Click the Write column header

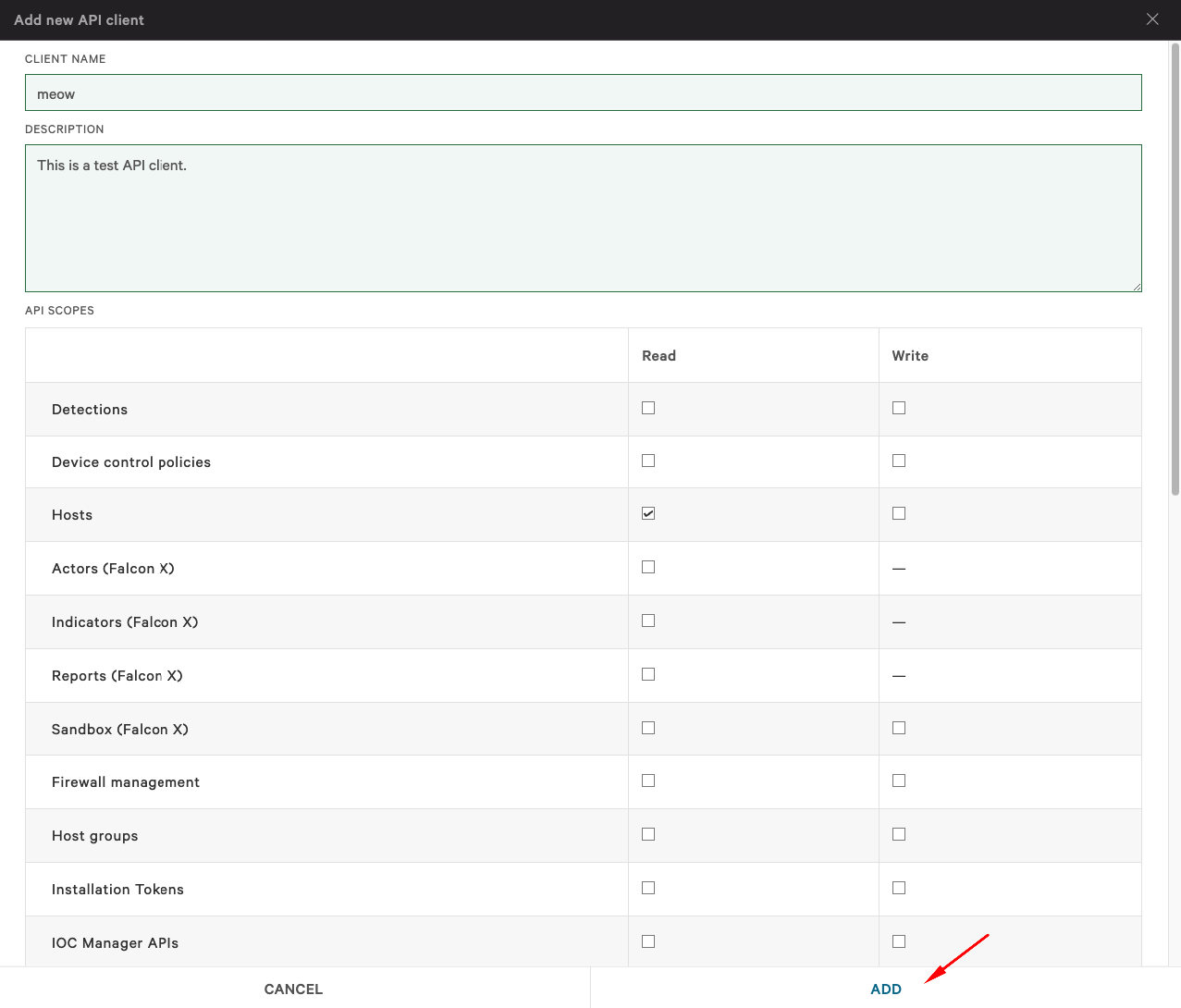[x=910, y=356]
